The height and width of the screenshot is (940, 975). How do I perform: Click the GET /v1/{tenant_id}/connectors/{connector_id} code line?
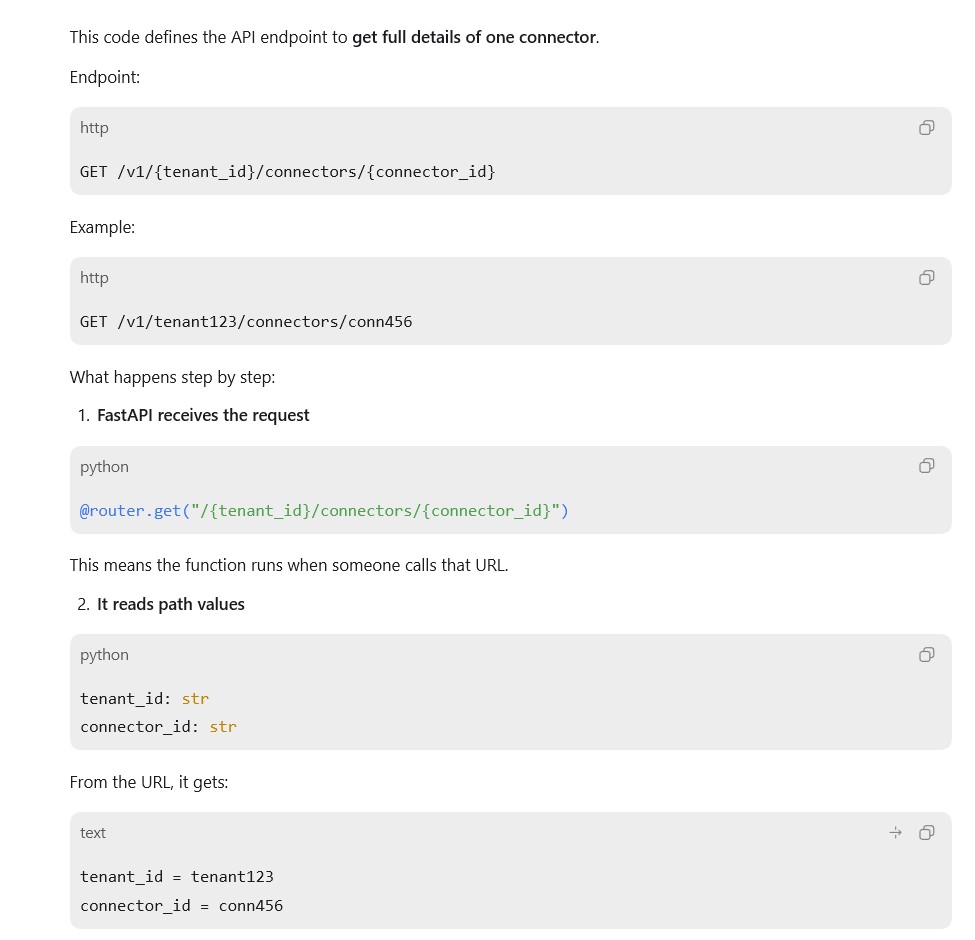pos(287,172)
